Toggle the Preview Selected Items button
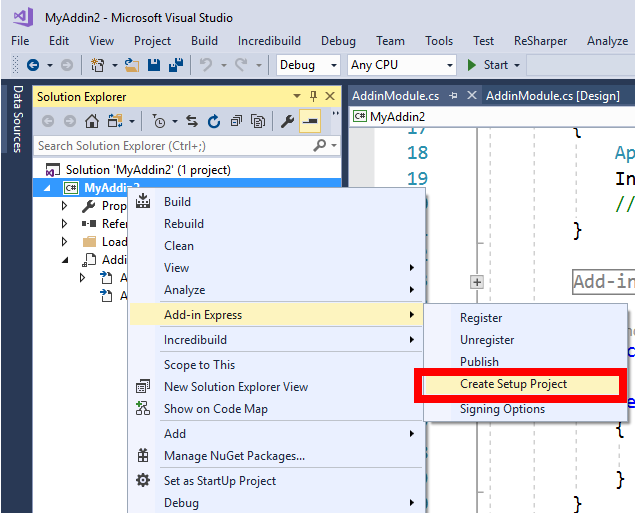635x513 pixels. 310,121
